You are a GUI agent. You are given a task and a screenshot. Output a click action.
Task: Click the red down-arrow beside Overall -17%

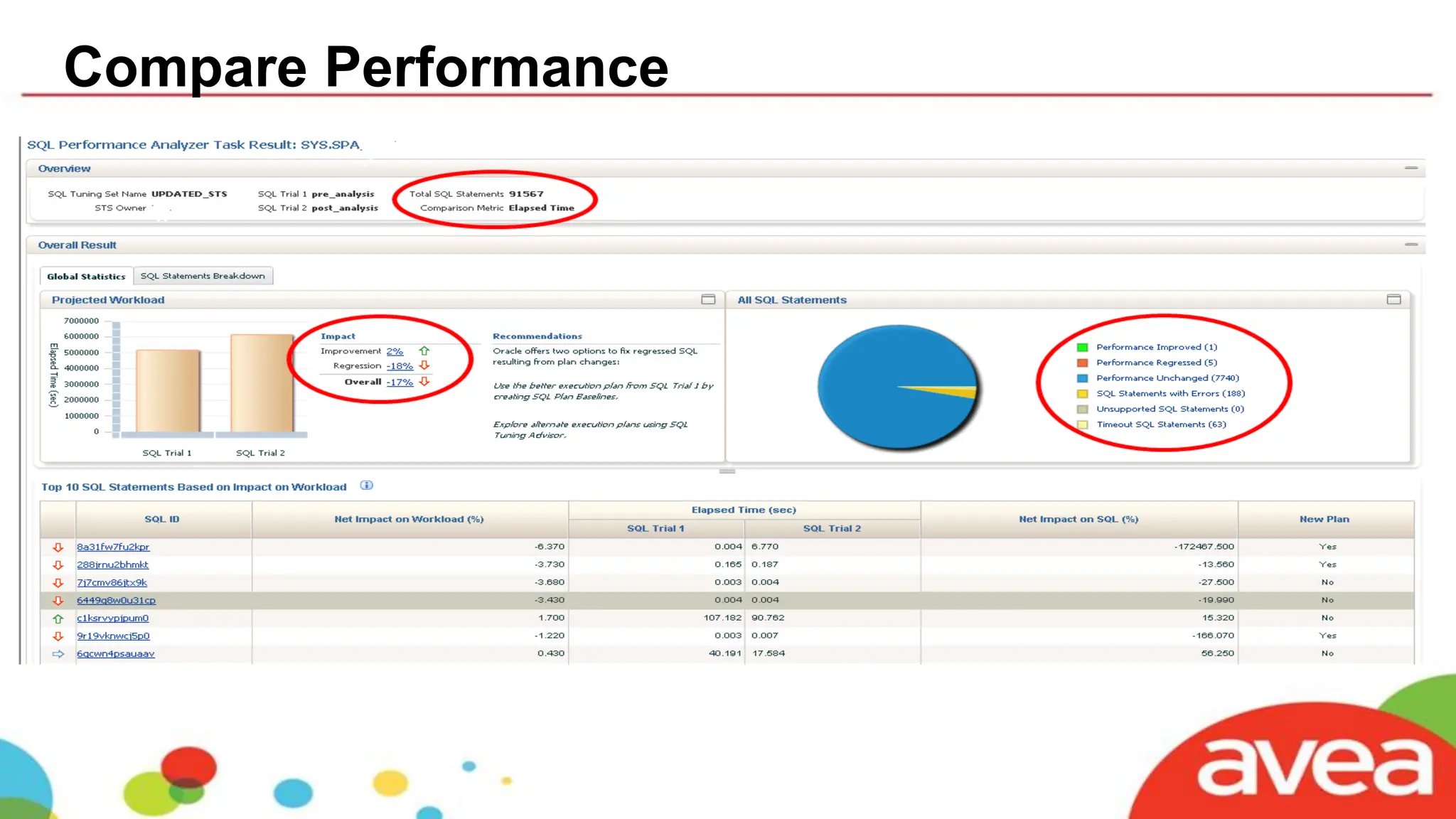coord(424,382)
